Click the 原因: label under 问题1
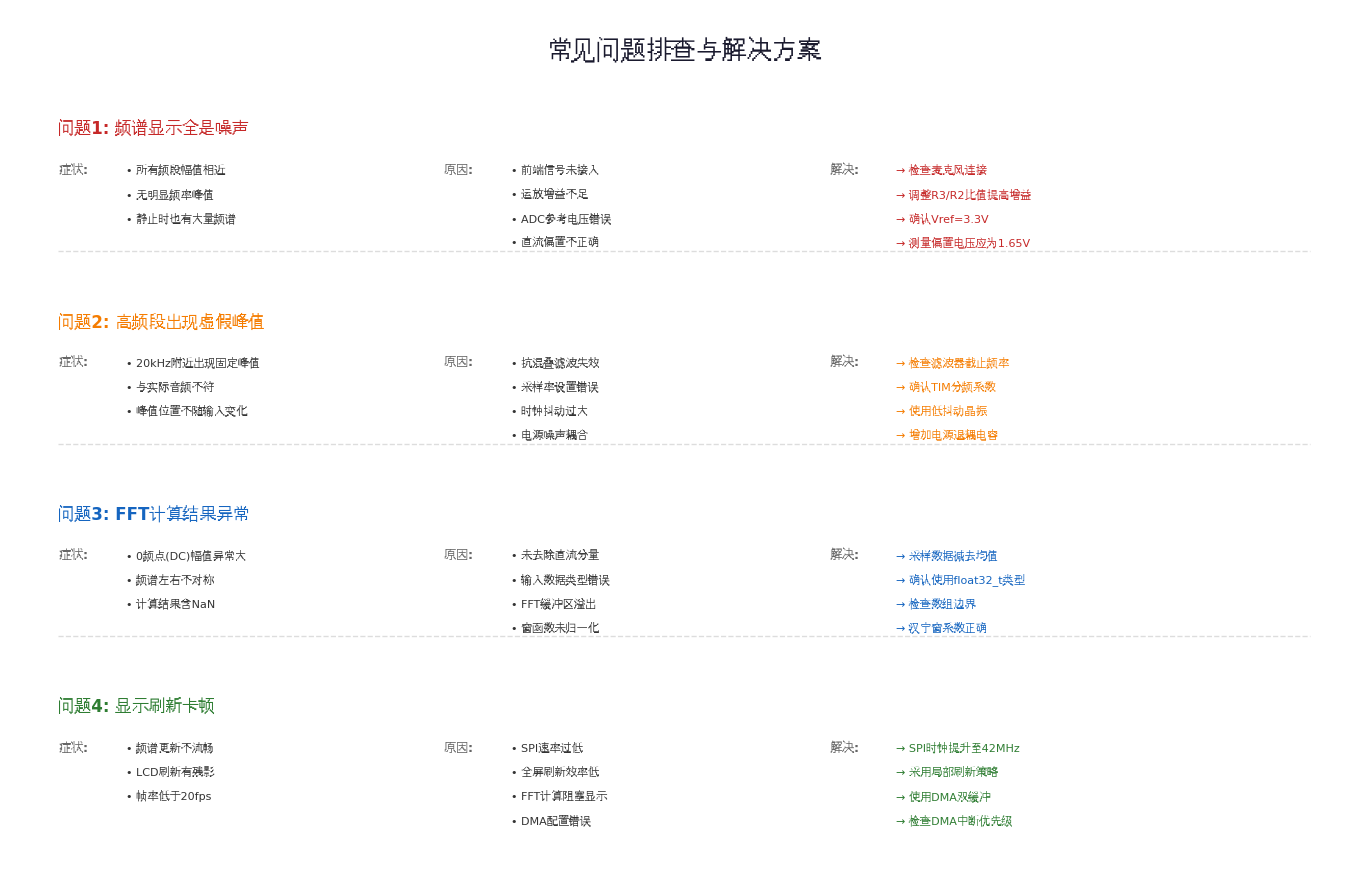1368x887 pixels. [x=458, y=169]
